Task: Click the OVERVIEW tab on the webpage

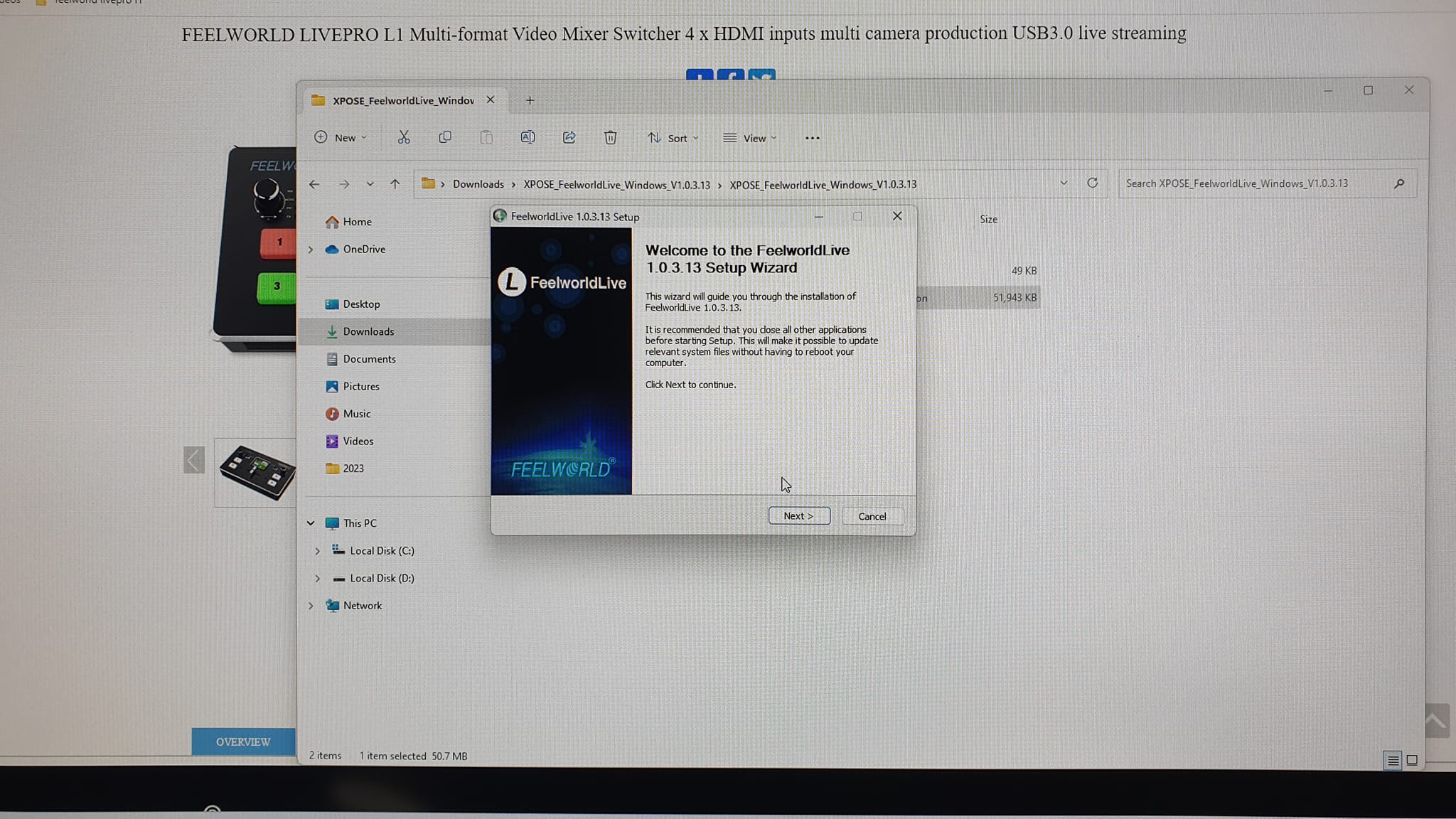Action: (x=243, y=742)
